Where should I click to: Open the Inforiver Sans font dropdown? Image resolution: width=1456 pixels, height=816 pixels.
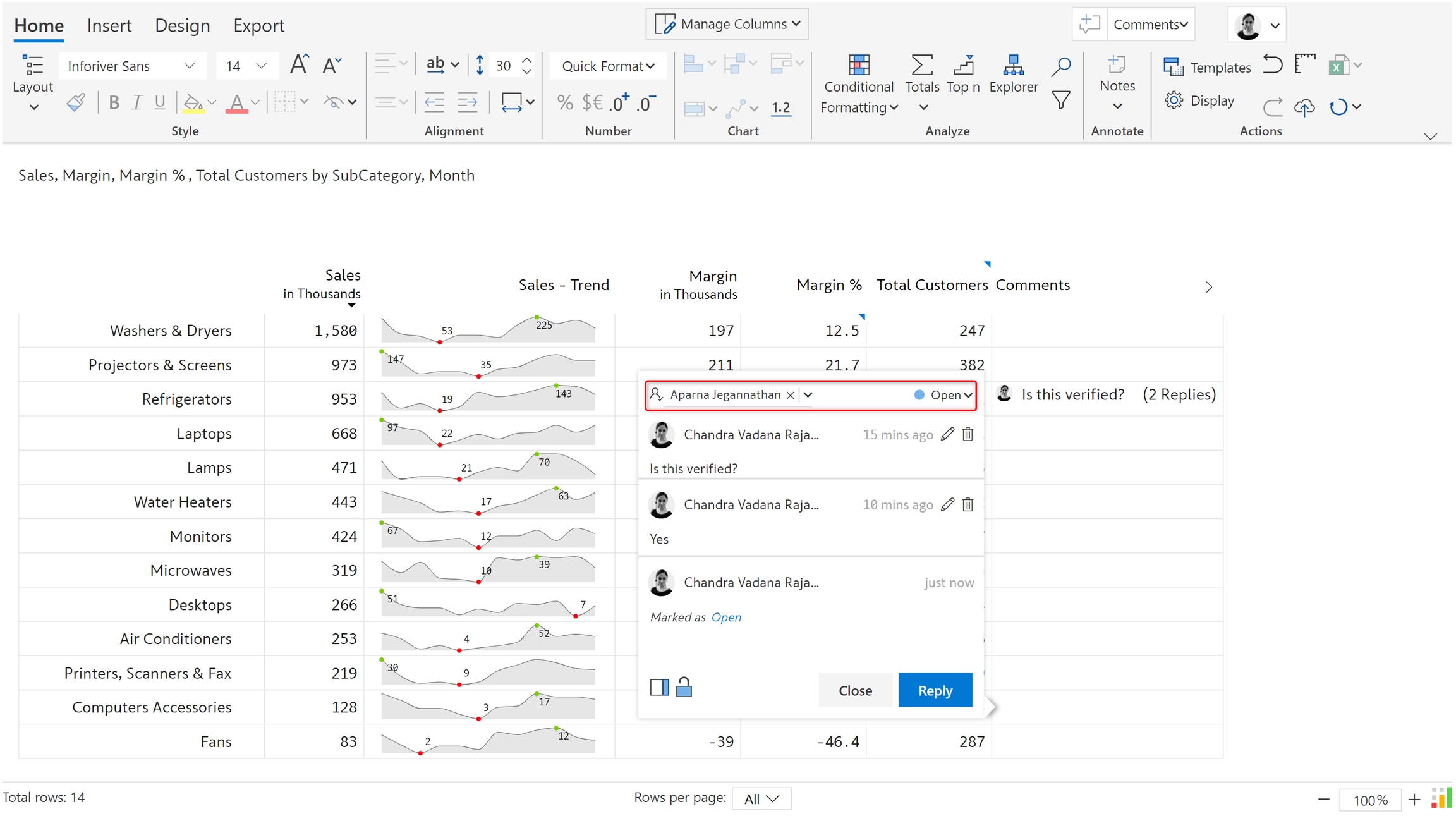point(131,66)
